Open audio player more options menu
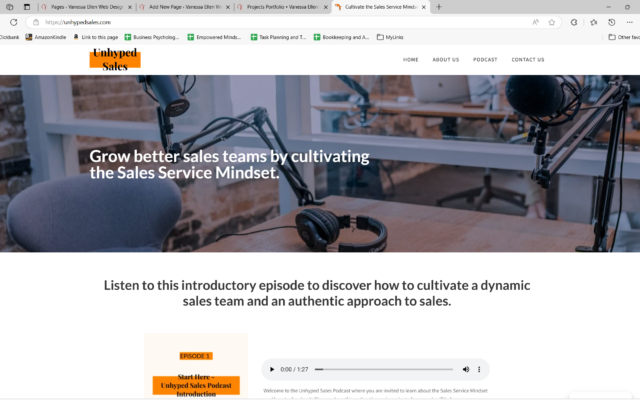640x400 pixels. tap(479, 369)
